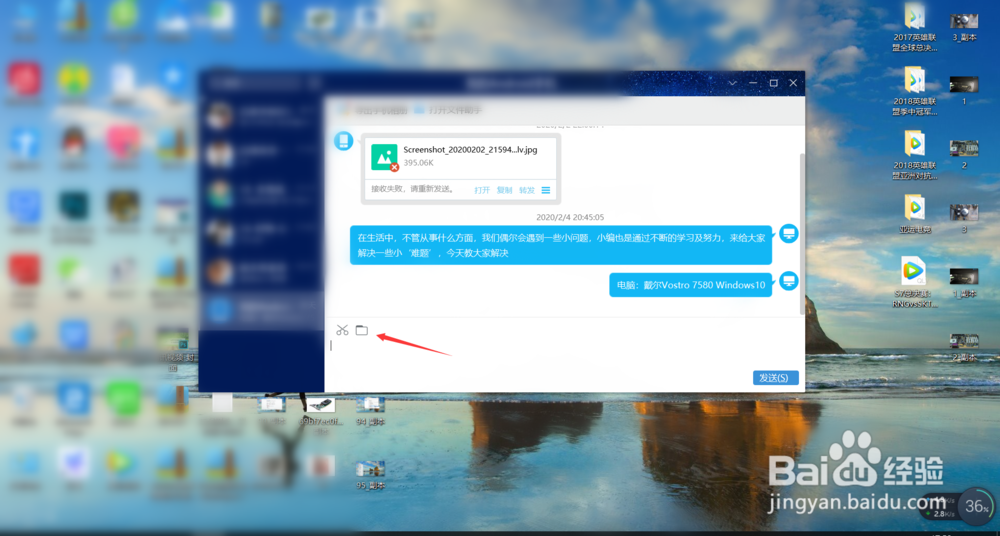Click 打开 link on the file card
The image size is (1000, 536).
point(482,190)
